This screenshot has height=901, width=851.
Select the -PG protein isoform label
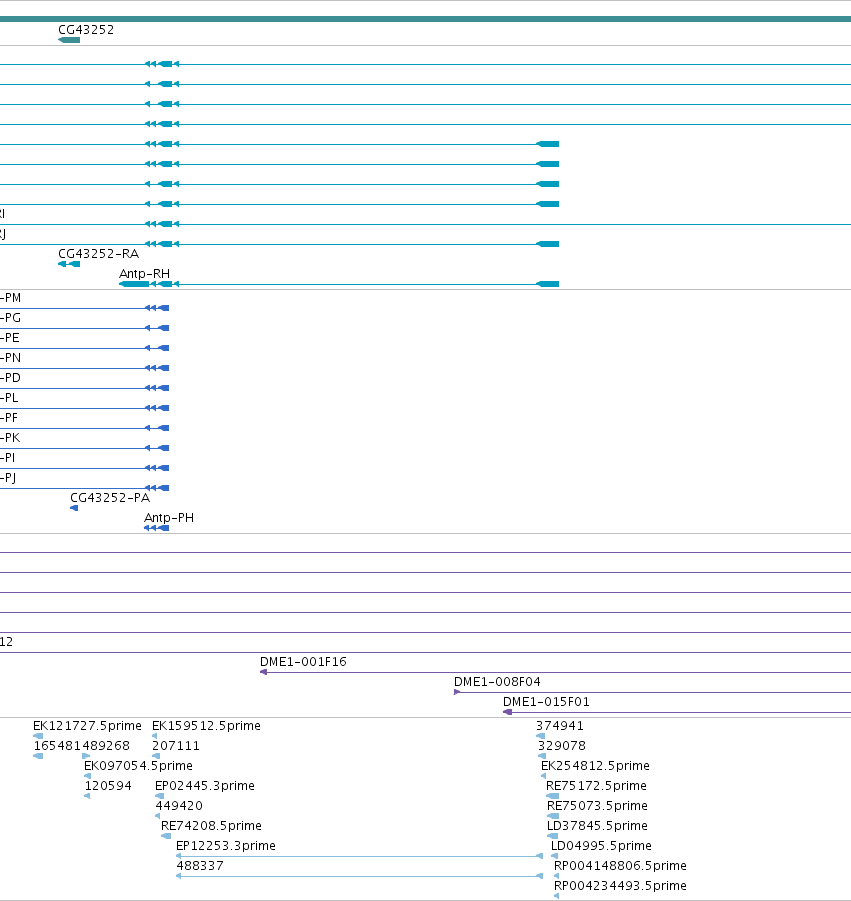[10, 318]
